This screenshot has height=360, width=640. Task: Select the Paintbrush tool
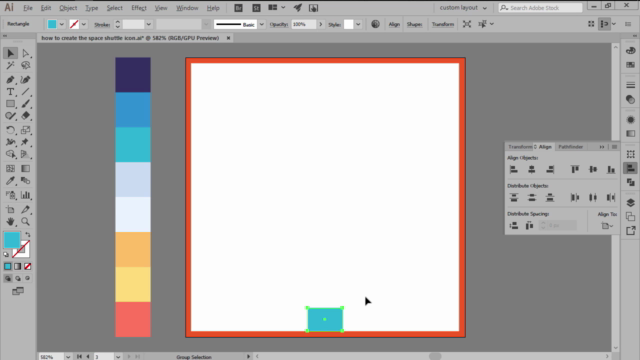(x=26, y=104)
